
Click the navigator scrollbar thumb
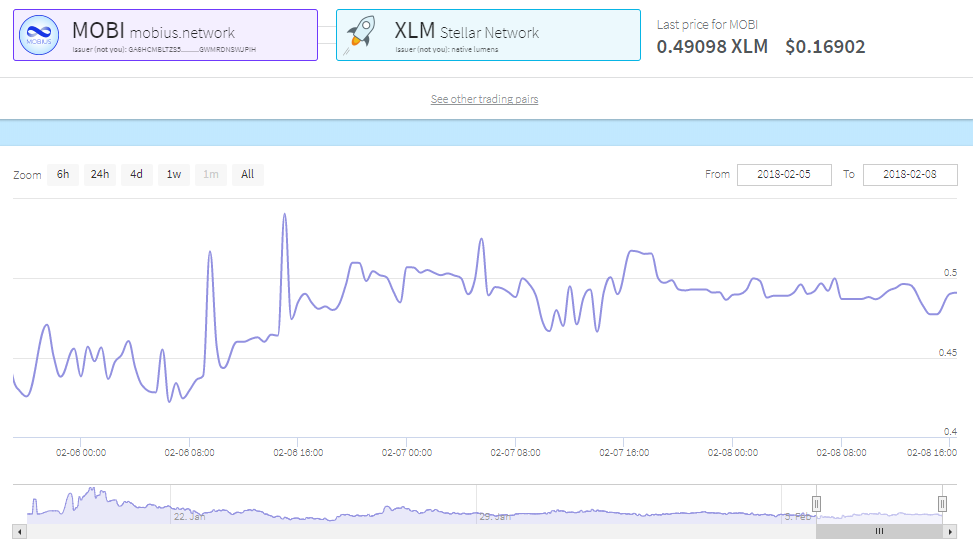click(x=879, y=531)
